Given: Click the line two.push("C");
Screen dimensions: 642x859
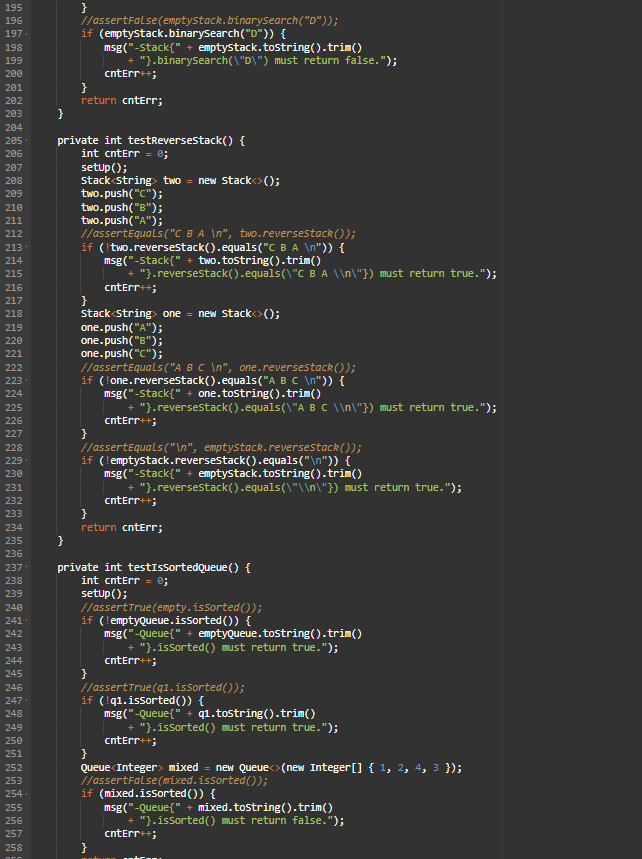Looking at the screenshot, I should pos(122,194).
